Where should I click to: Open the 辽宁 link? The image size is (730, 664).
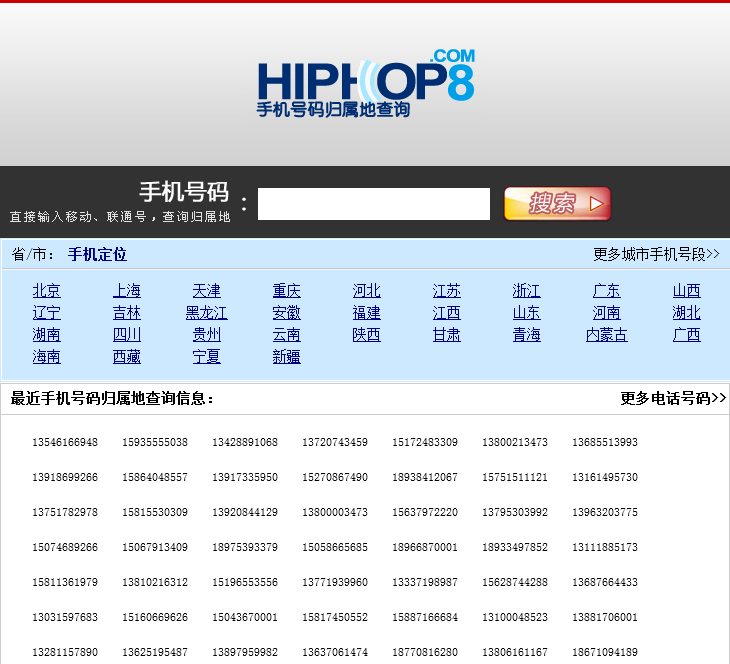click(47, 312)
